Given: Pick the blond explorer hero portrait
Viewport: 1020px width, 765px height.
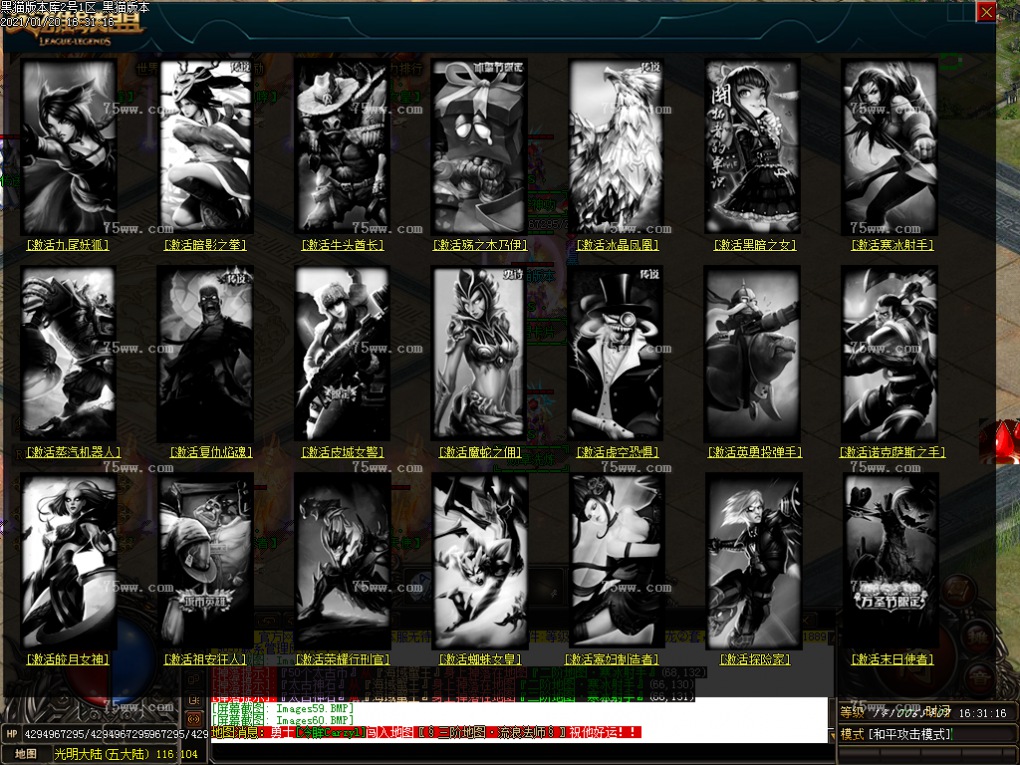Looking at the screenshot, I should [753, 561].
